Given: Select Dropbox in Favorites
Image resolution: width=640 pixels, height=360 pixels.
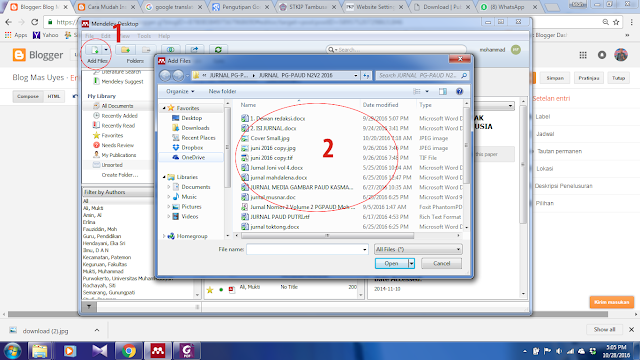Looking at the screenshot, I should pos(192,147).
